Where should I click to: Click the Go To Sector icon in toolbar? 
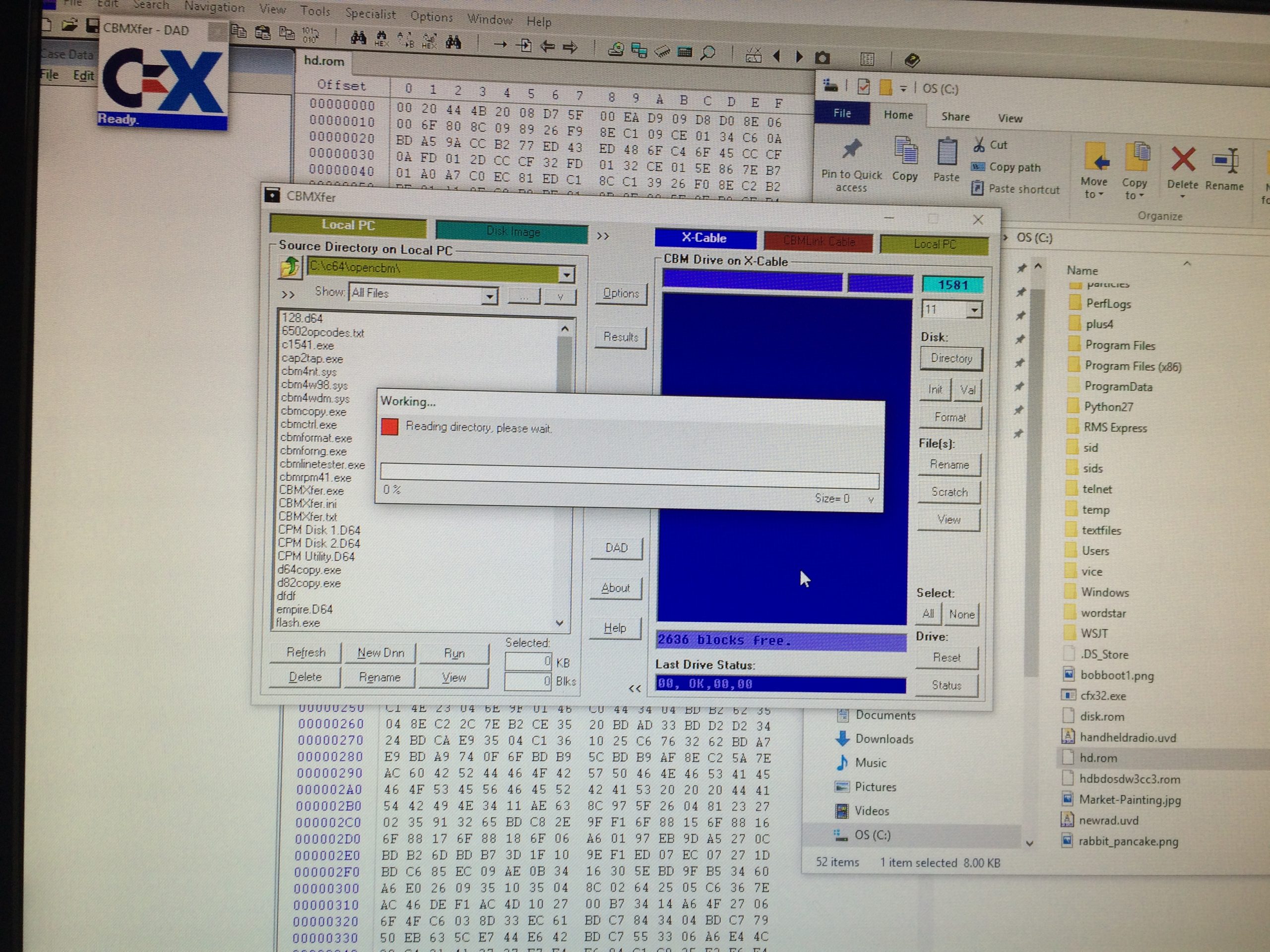(x=523, y=45)
